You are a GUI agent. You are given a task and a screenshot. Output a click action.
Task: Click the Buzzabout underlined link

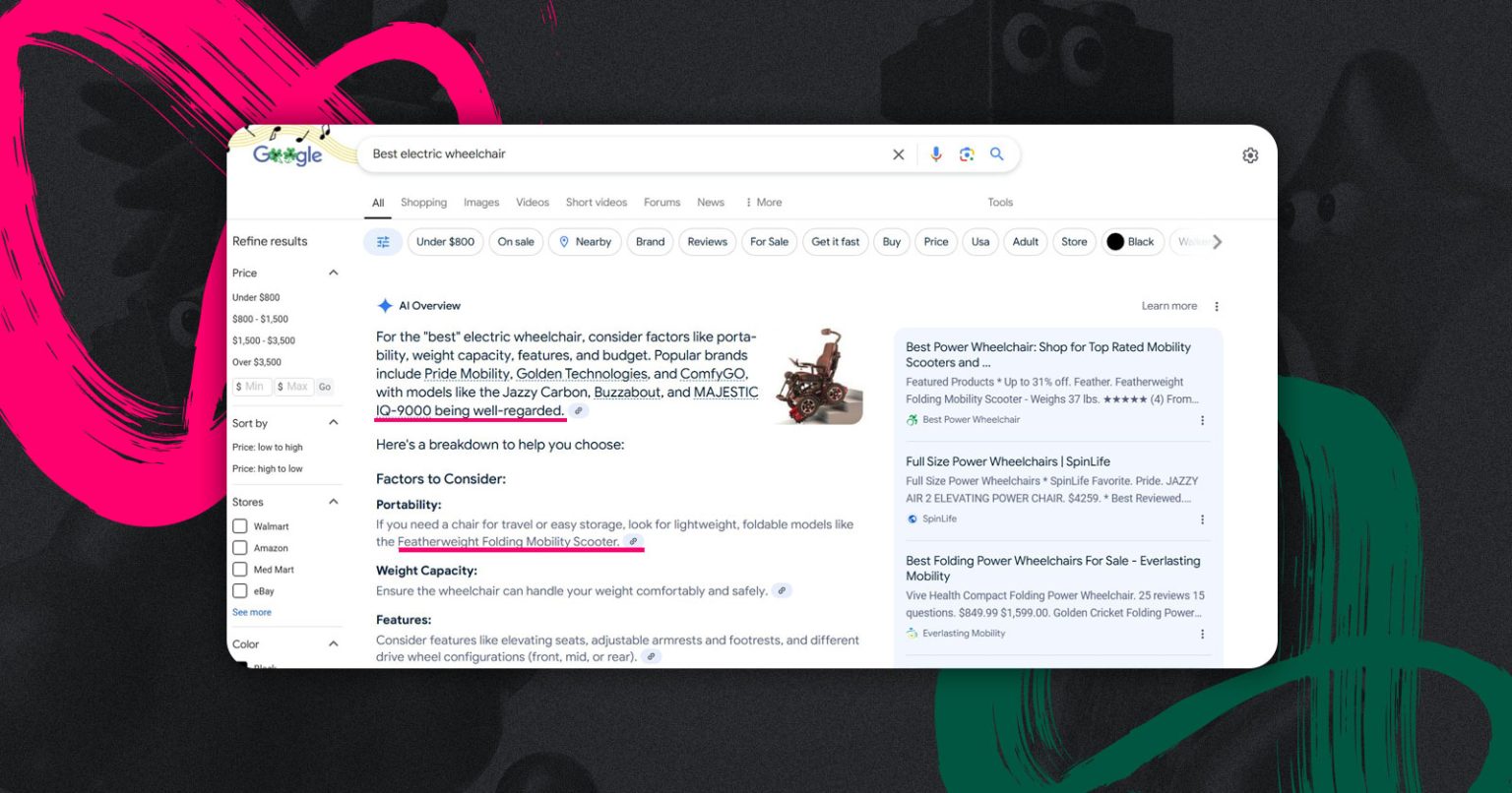tap(627, 393)
